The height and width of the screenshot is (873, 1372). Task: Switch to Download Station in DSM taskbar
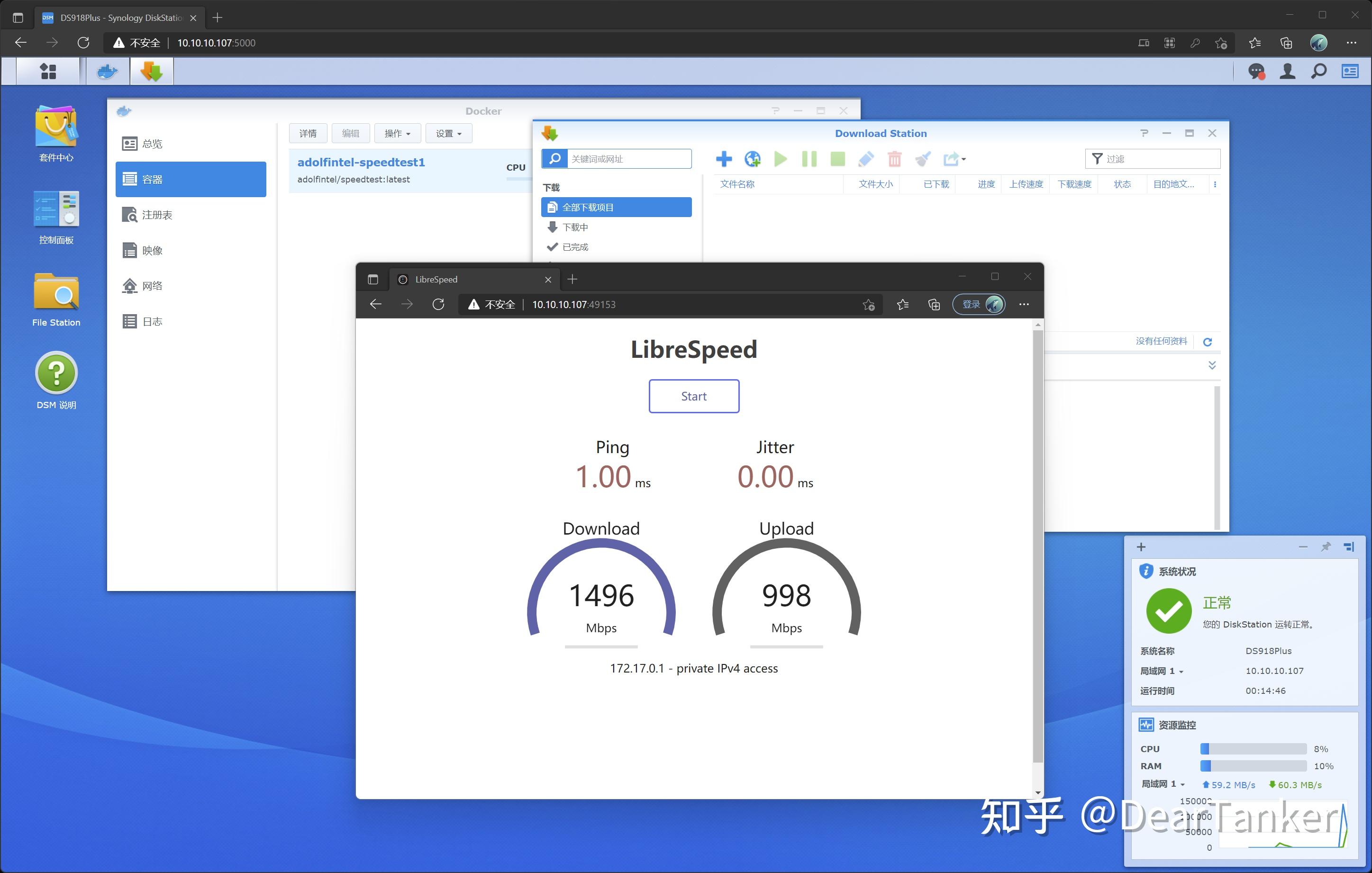tap(152, 71)
